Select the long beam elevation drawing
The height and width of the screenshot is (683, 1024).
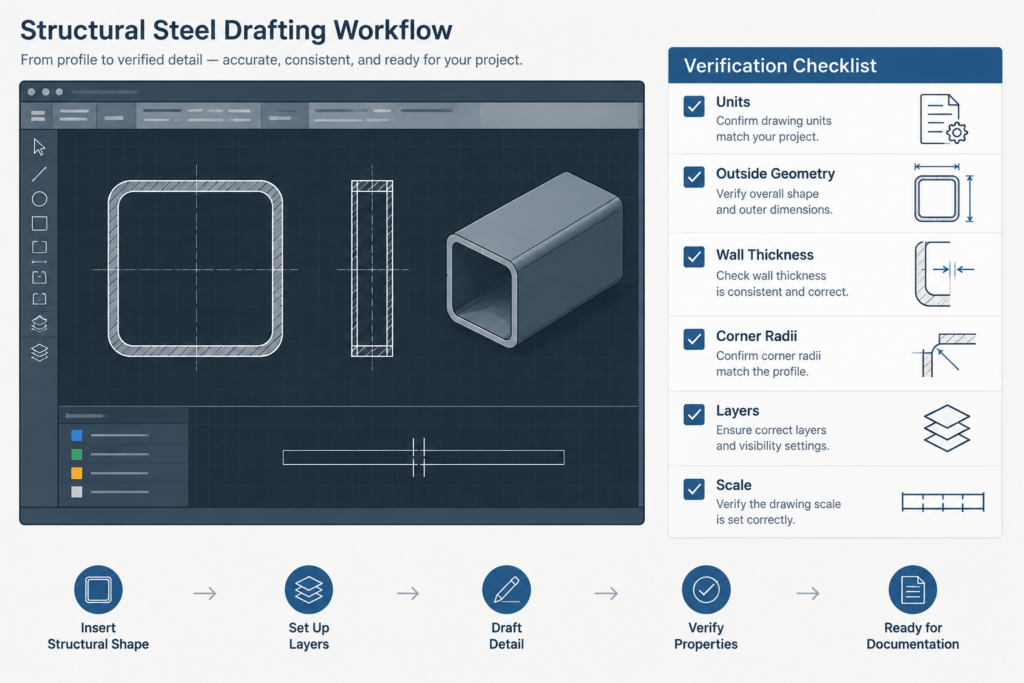click(x=423, y=457)
